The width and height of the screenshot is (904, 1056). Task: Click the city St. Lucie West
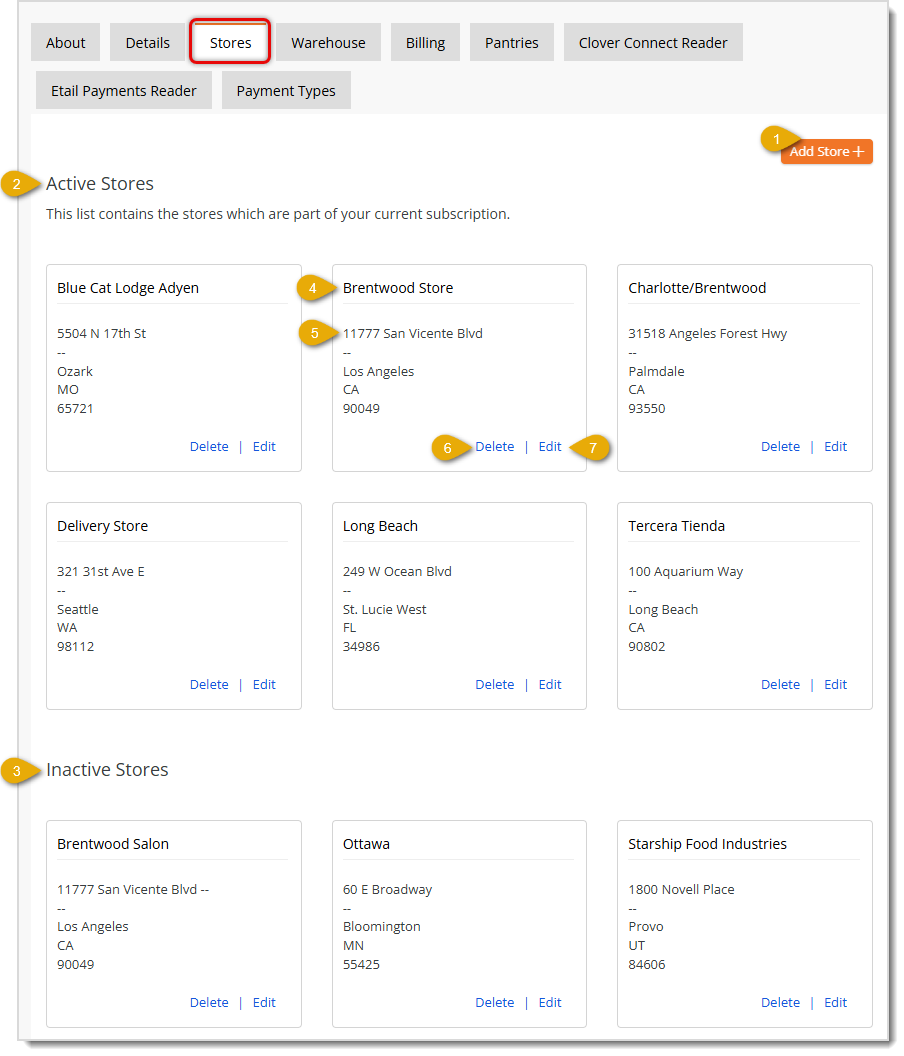(x=384, y=609)
